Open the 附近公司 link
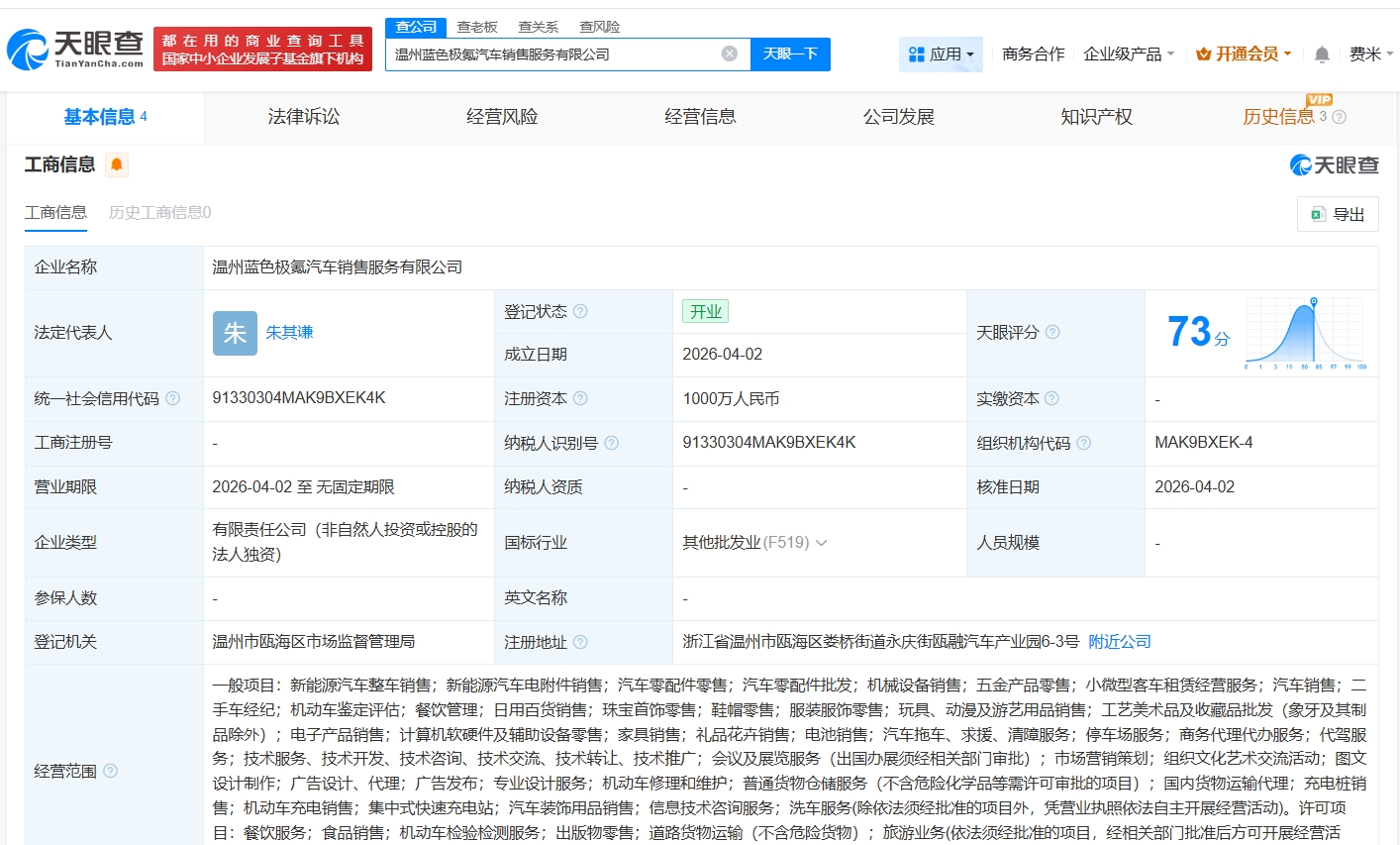Viewport: 1400px width, 845px height. (x=1119, y=641)
